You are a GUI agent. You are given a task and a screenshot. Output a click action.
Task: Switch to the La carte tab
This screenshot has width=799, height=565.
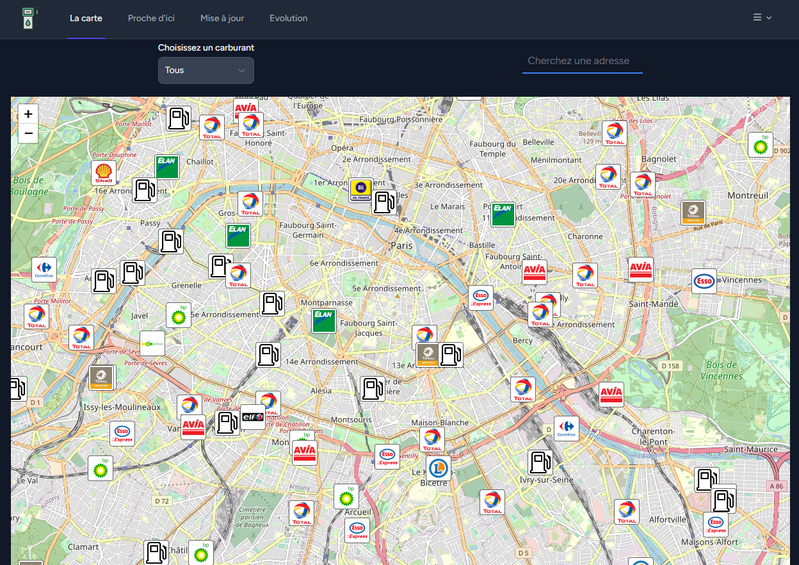coord(86,18)
